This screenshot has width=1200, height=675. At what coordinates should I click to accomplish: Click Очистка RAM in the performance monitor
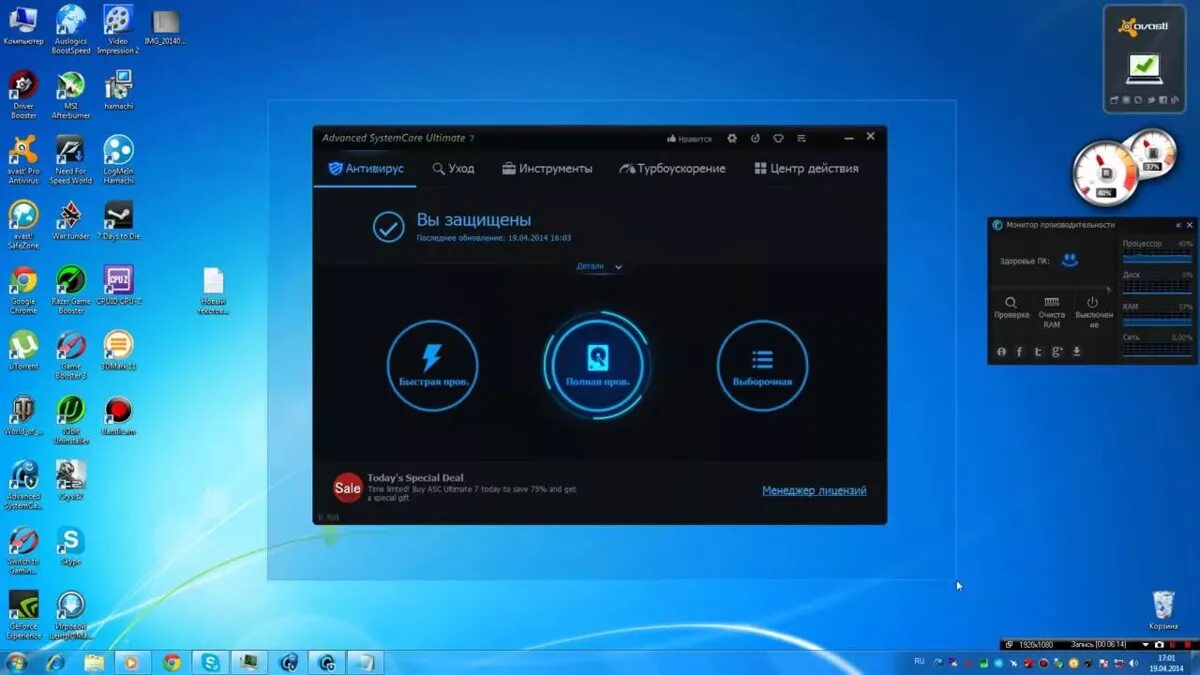(x=1051, y=312)
